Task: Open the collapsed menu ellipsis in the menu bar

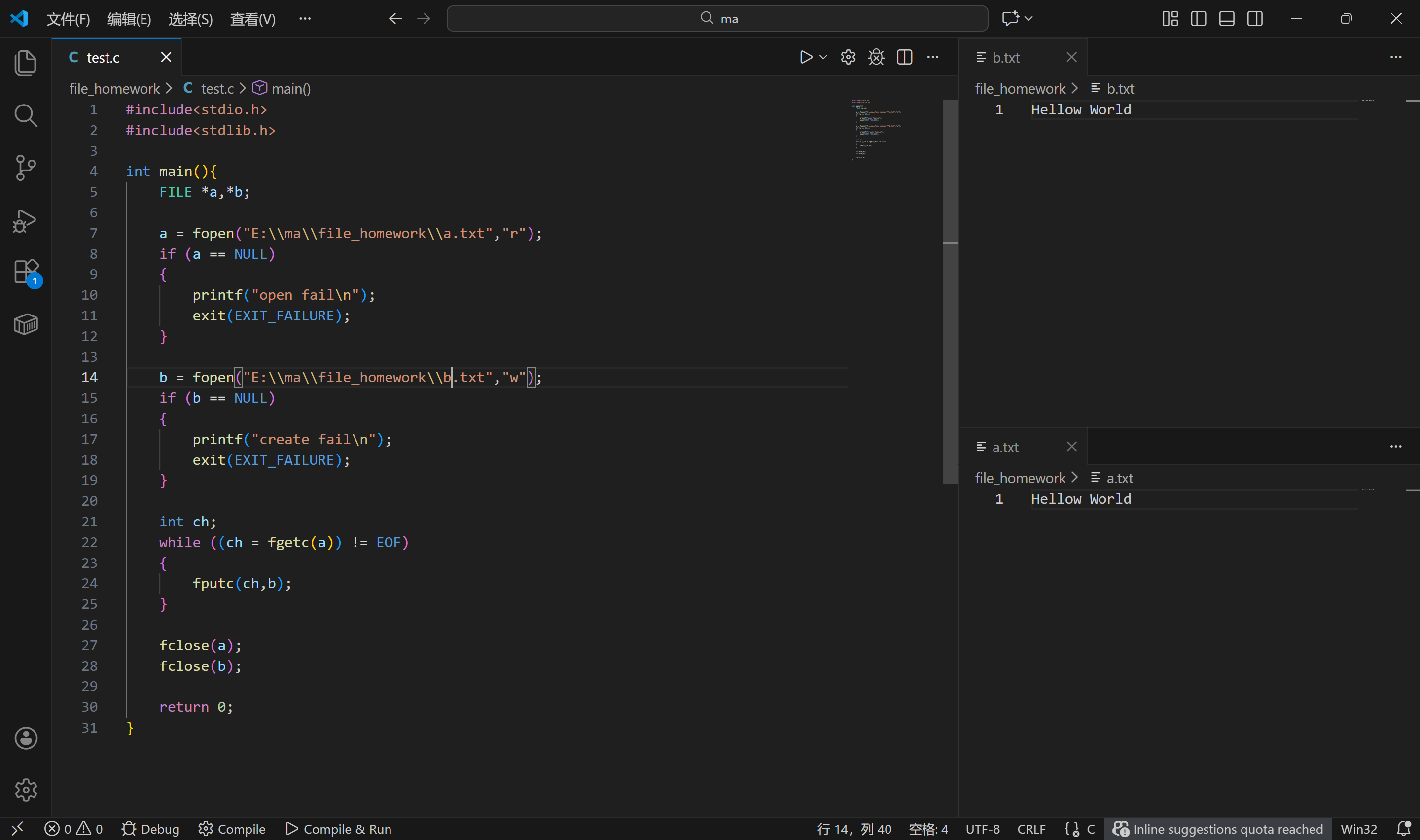Action: [305, 19]
